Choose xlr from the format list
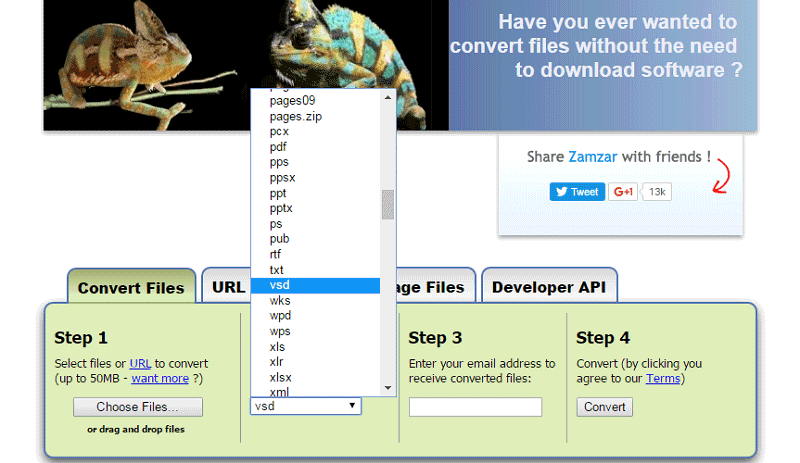800x463 pixels. click(315, 362)
